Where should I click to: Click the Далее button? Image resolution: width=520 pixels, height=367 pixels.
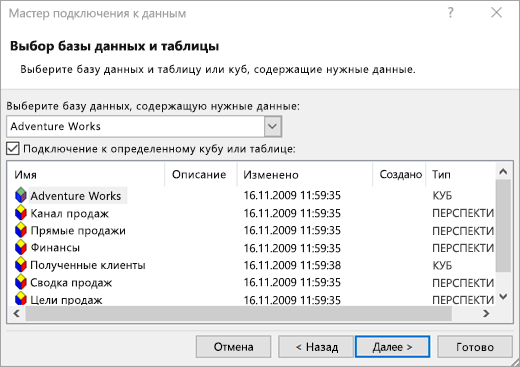click(393, 347)
